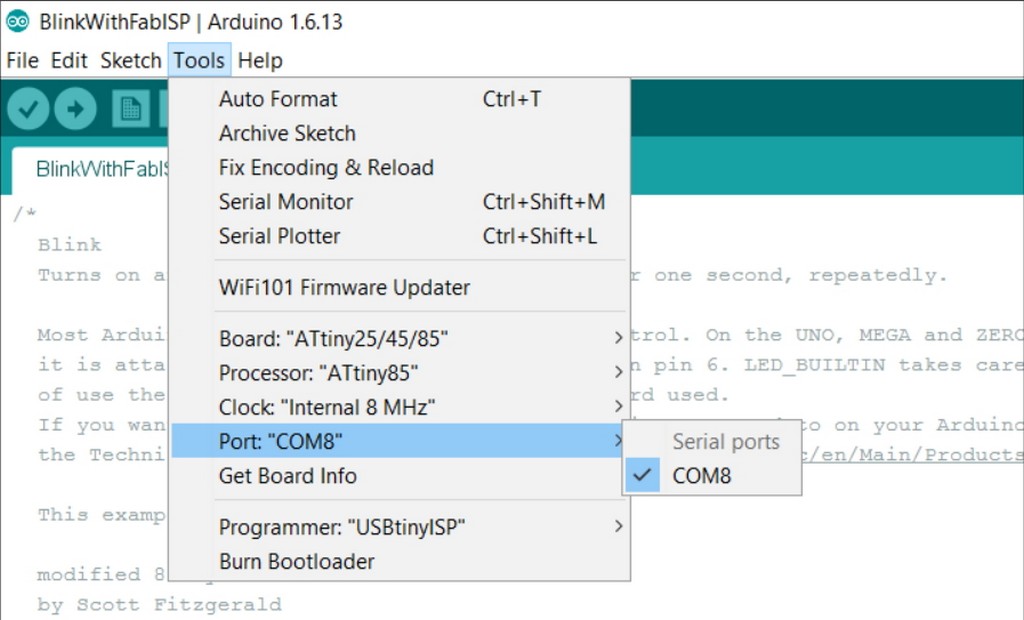Click the Upload arrow toolbar icon

[x=75, y=109]
